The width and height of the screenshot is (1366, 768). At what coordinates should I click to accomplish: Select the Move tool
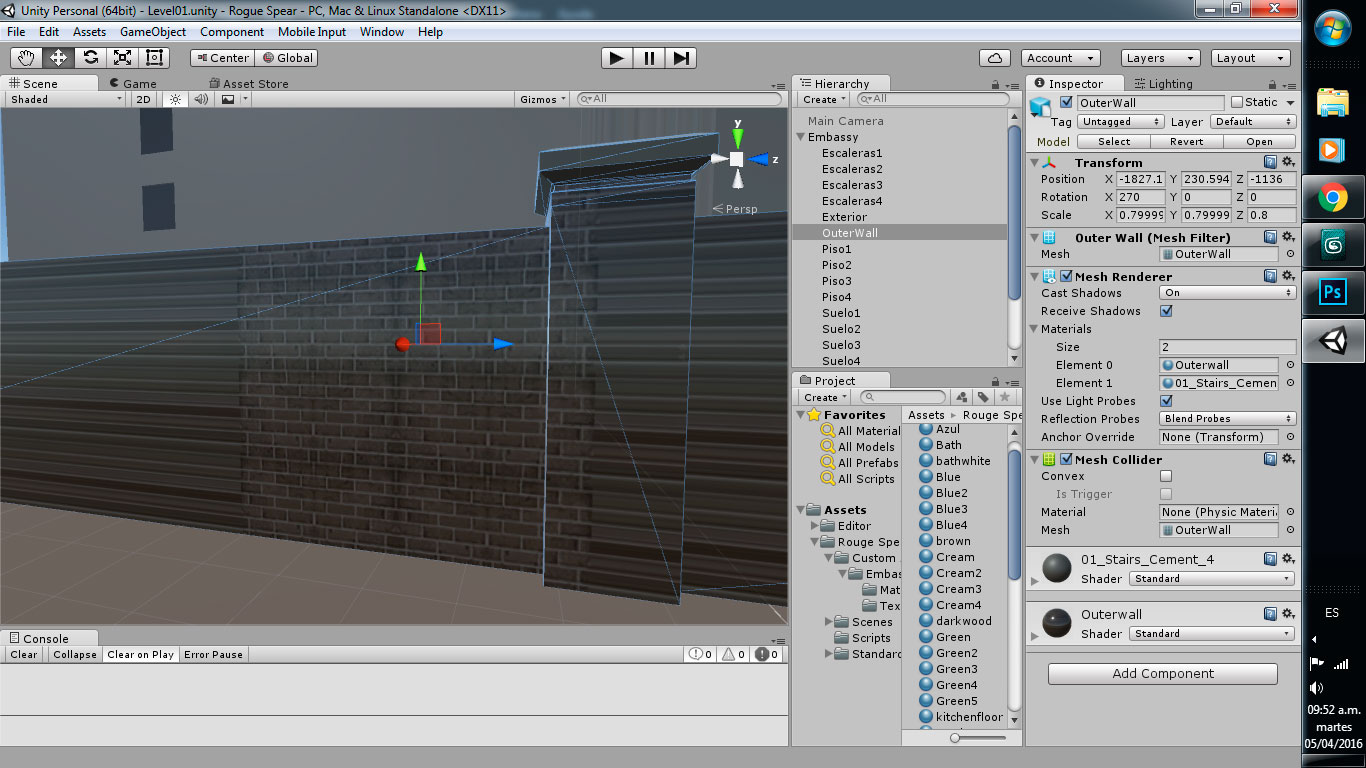58,58
